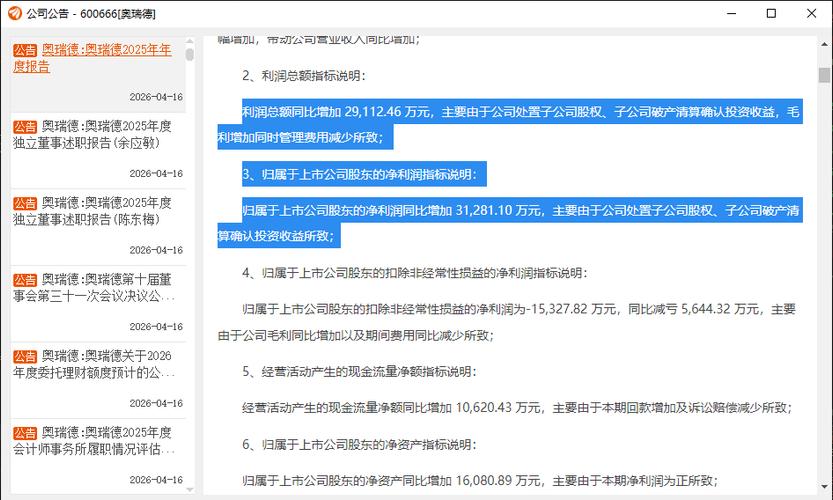Open 独立董事述职报告(陈东梅) announcement

(x=92, y=211)
